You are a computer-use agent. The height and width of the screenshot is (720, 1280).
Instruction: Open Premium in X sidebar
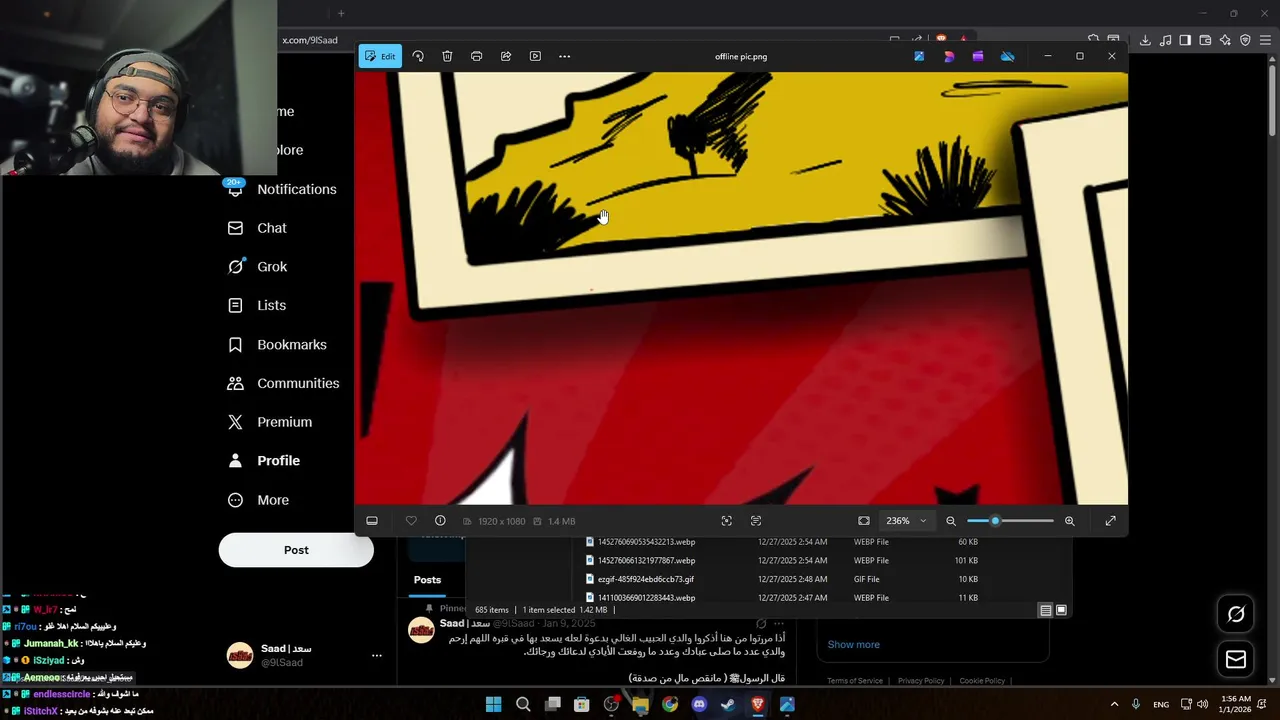point(270,422)
